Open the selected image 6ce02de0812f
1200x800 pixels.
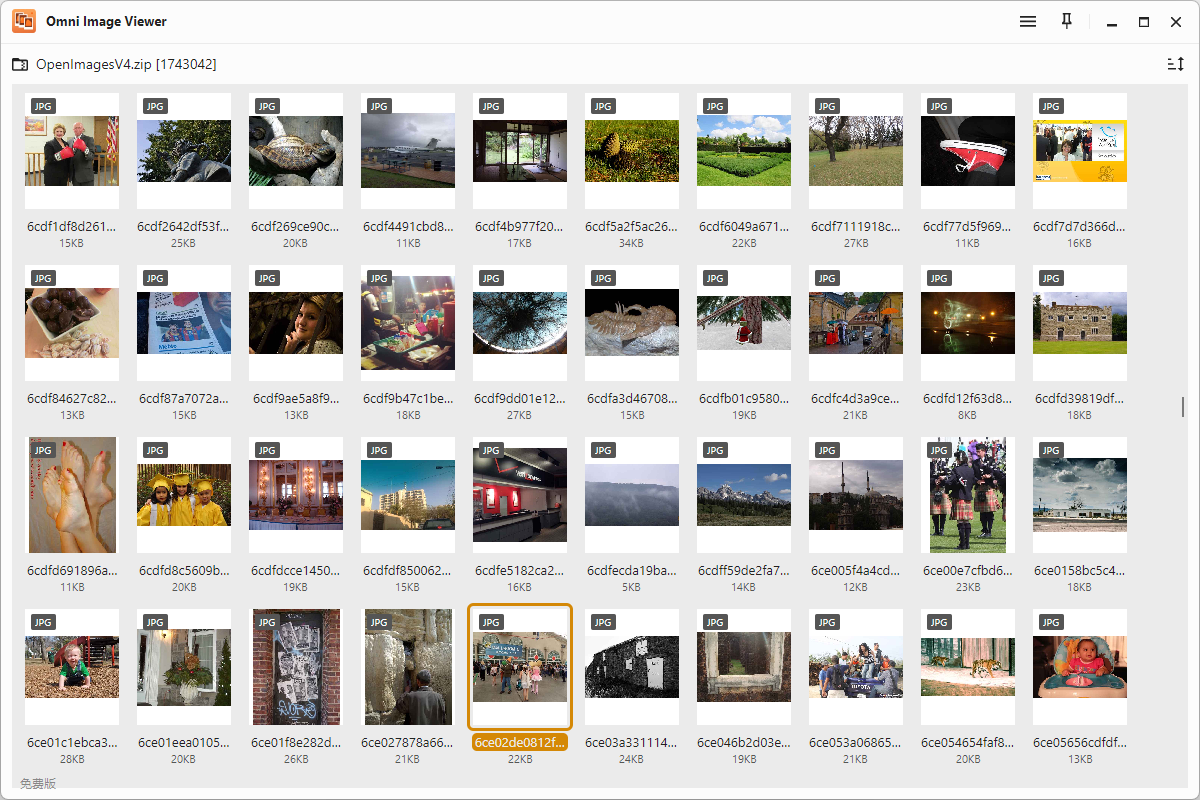(x=520, y=667)
